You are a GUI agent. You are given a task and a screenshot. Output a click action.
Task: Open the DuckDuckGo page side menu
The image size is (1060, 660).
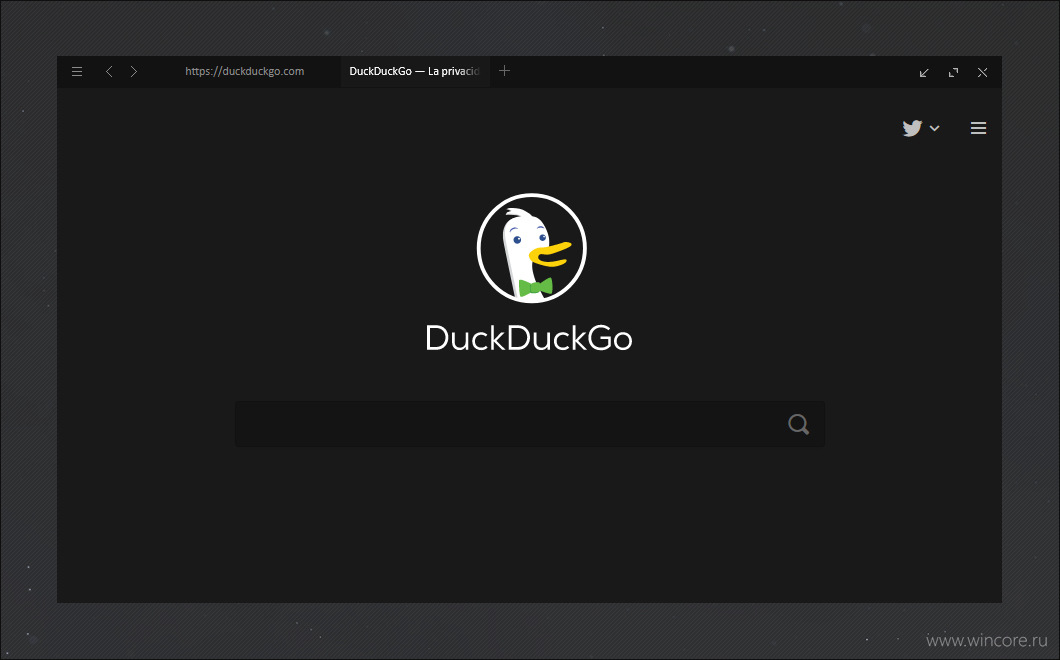point(978,128)
